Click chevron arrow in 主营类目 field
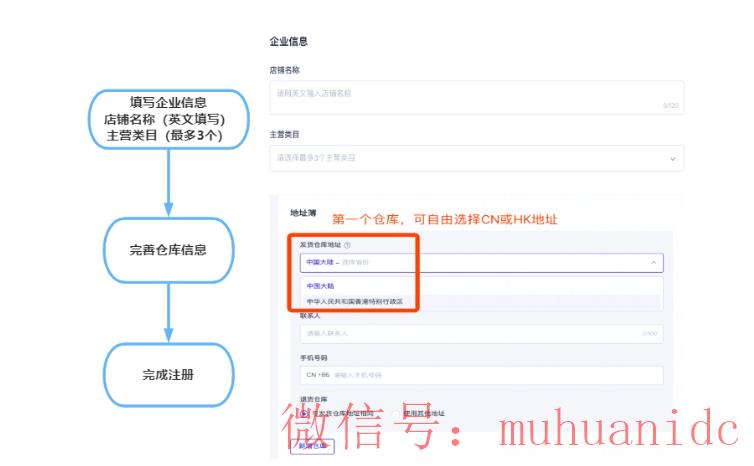Image resolution: width=754 pixels, height=466 pixels. [672, 158]
